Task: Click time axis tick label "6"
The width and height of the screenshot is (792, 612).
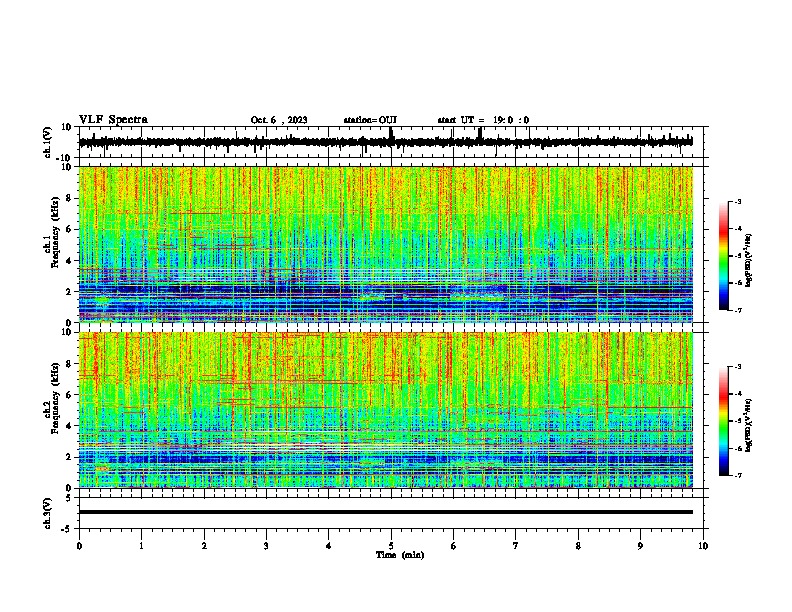Action: pos(454,546)
